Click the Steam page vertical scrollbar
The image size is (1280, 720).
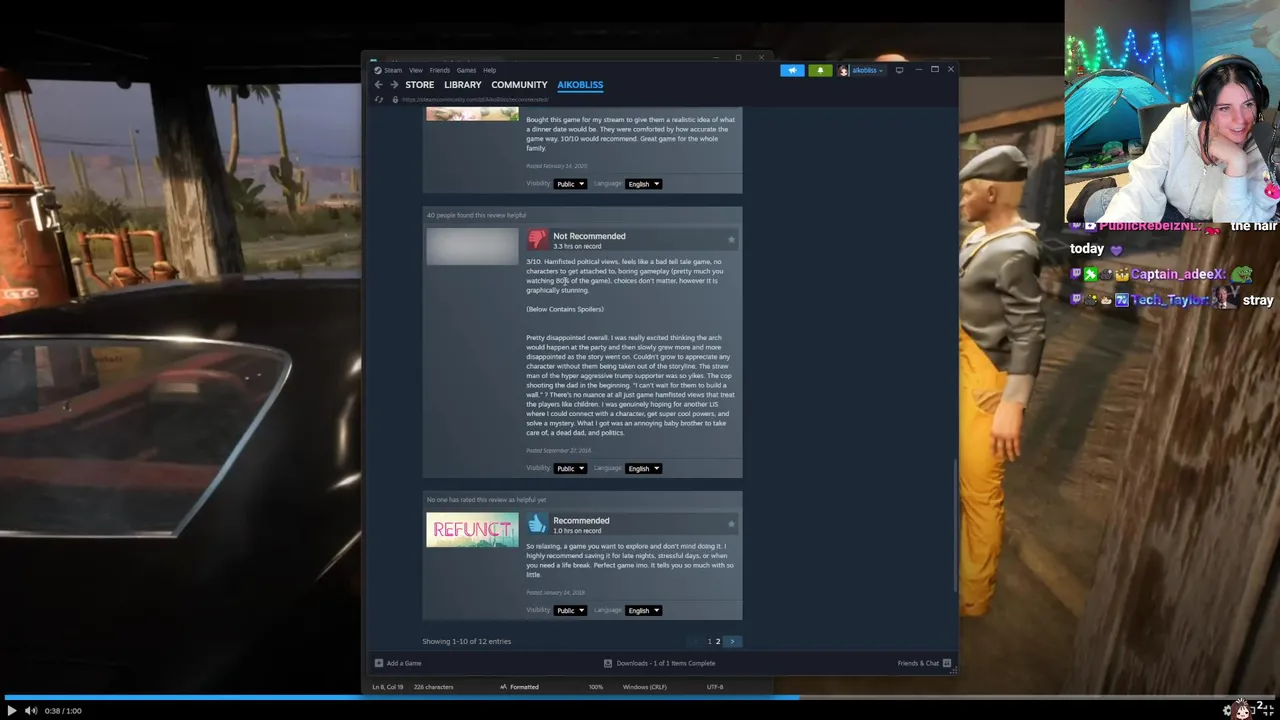click(x=955, y=525)
